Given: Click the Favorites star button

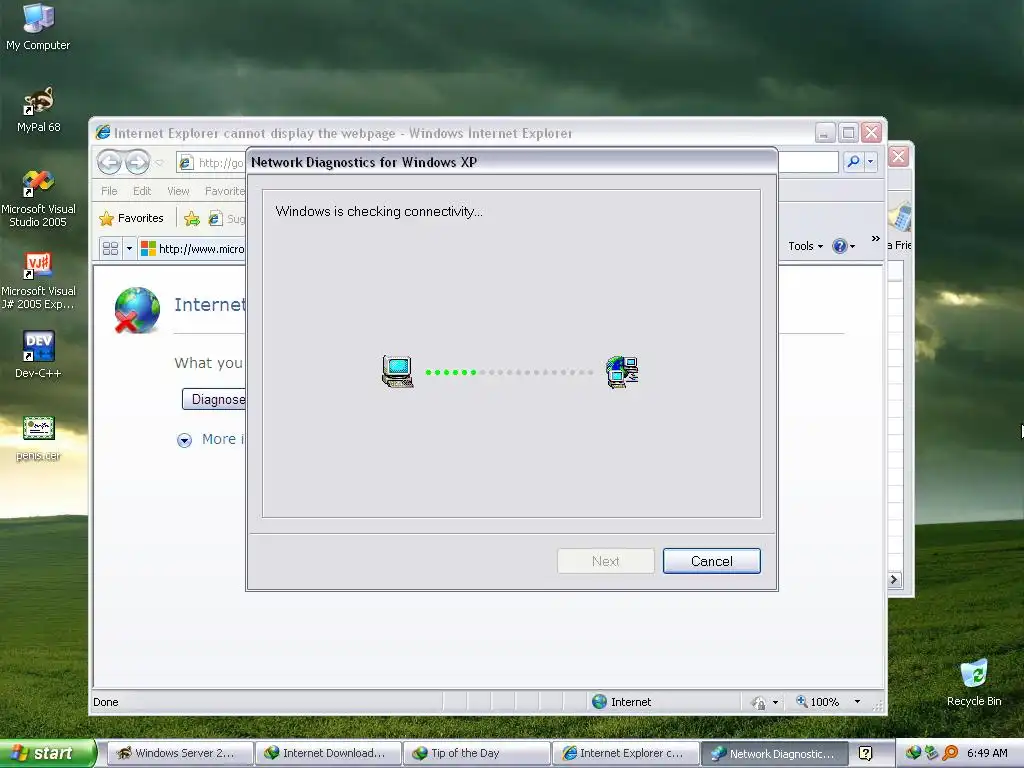Looking at the screenshot, I should (x=131, y=218).
